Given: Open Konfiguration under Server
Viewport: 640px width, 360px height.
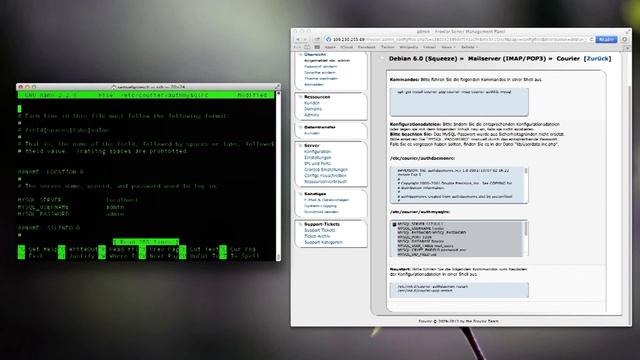Looking at the screenshot, I should pyautogui.click(x=318, y=151).
